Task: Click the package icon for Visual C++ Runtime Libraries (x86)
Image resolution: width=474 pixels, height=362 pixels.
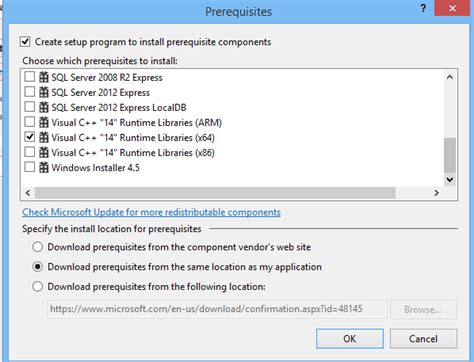Action: click(44, 152)
